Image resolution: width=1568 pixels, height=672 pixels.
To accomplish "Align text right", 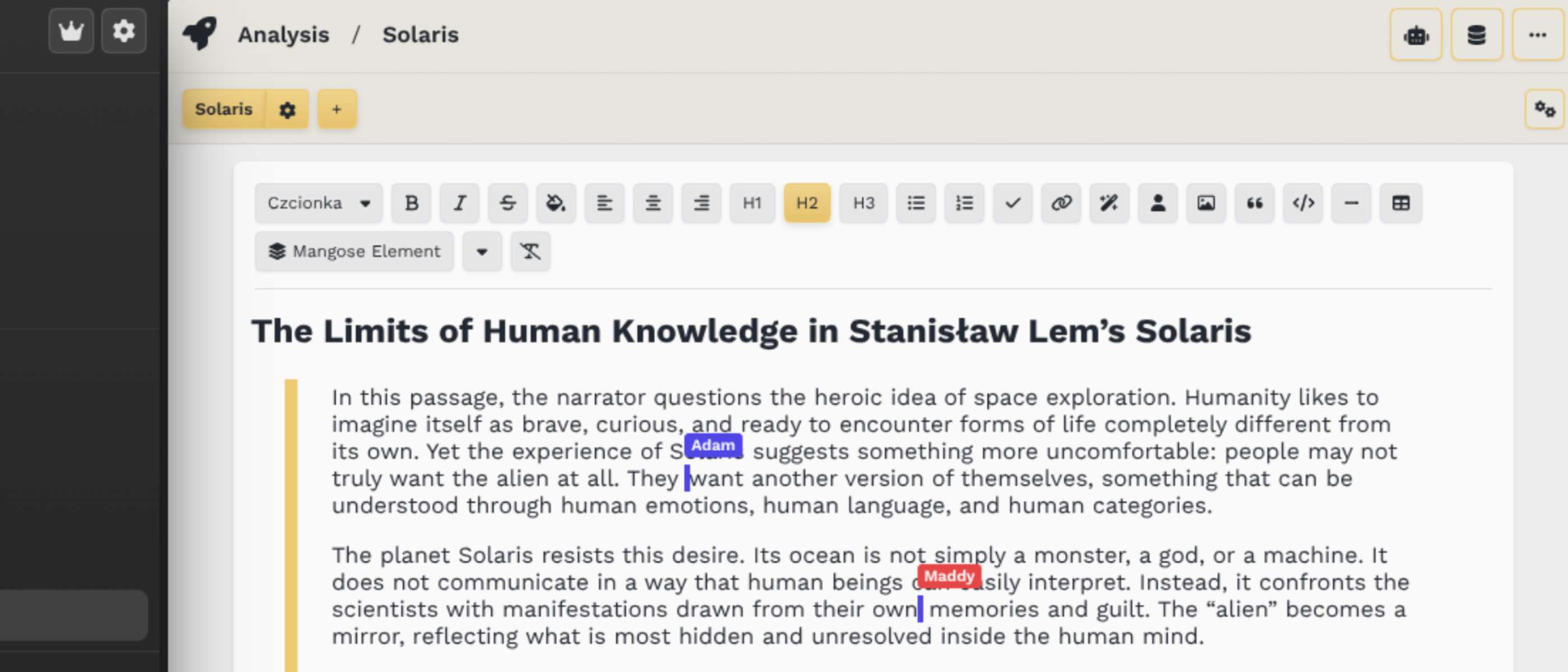I will click(701, 203).
